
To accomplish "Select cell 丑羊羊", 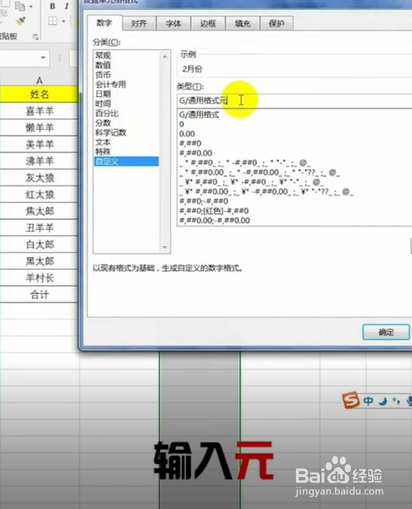I will coord(39,228).
